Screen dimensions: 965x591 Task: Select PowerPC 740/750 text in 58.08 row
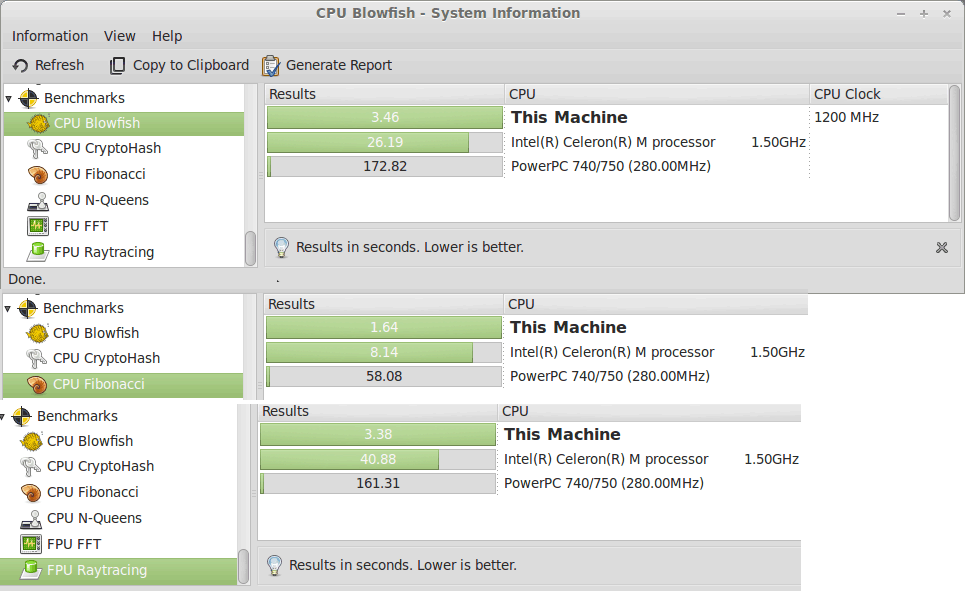coord(609,376)
